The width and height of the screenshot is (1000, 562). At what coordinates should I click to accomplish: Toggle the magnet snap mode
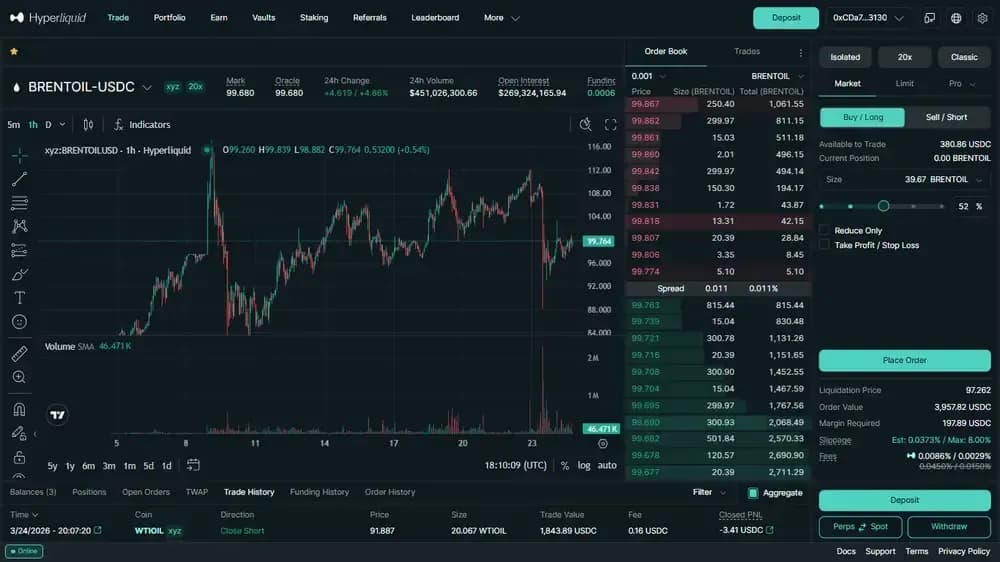coord(19,409)
